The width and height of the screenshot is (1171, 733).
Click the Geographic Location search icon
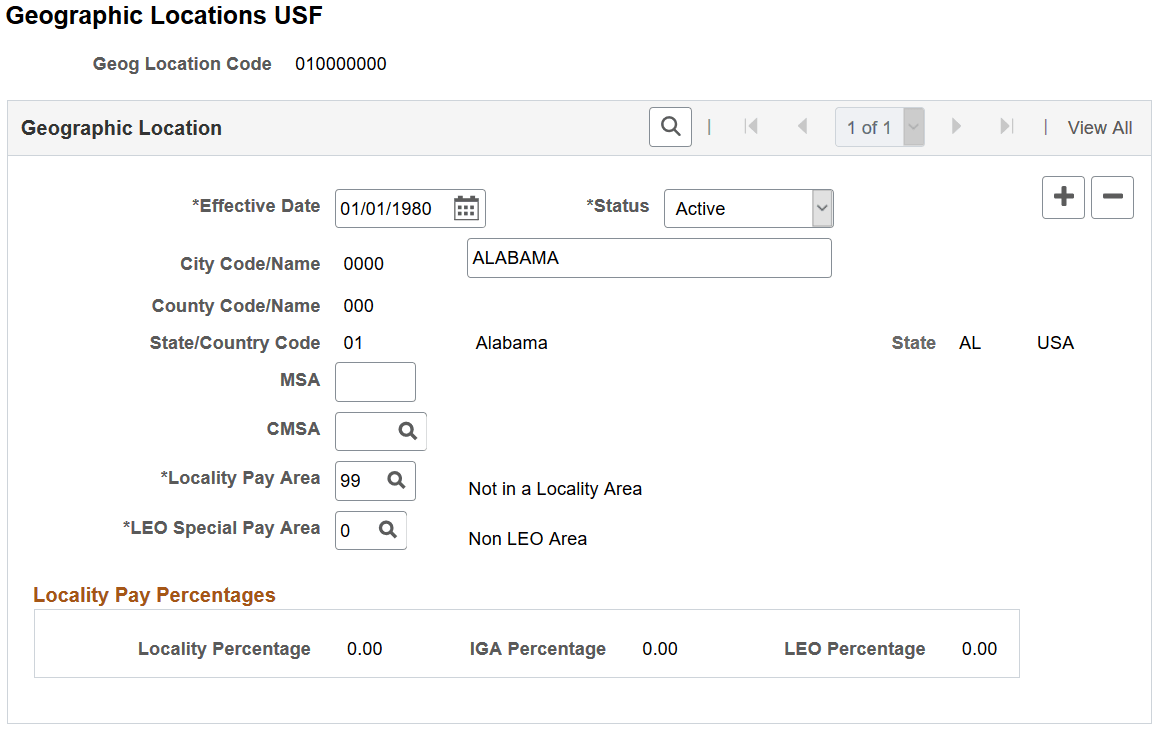(x=670, y=127)
